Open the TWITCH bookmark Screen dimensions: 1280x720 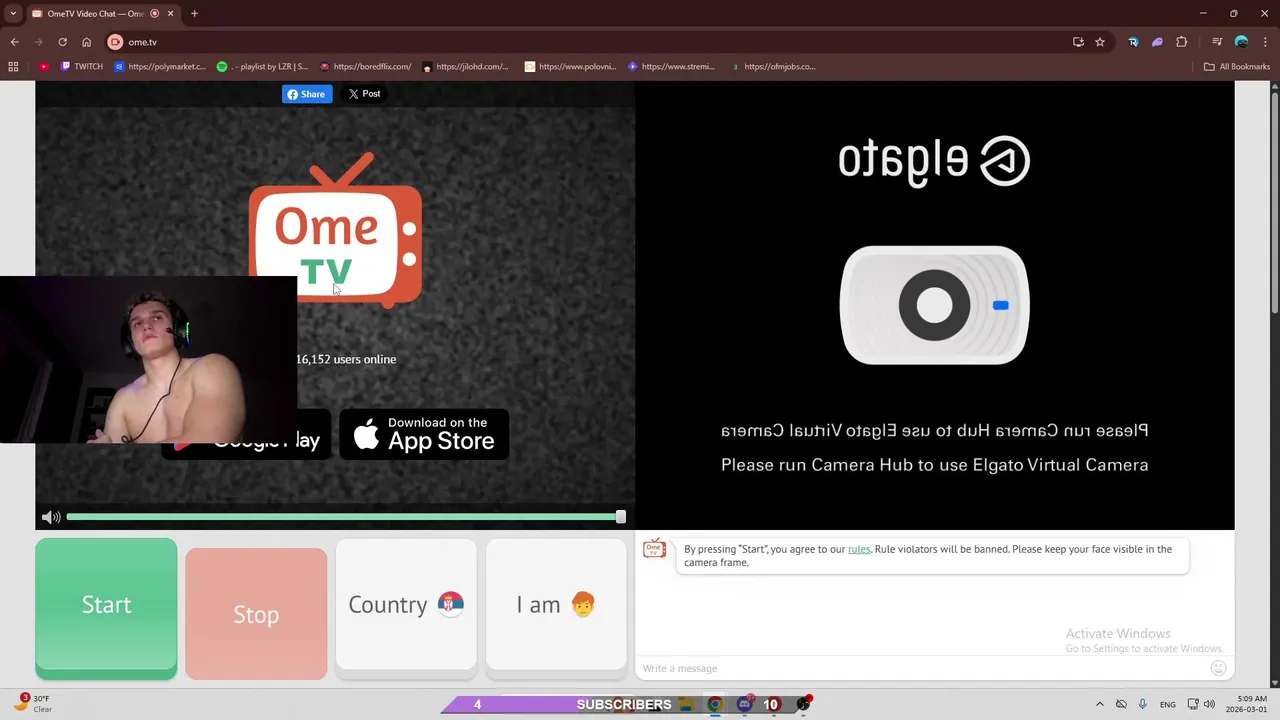coord(82,67)
